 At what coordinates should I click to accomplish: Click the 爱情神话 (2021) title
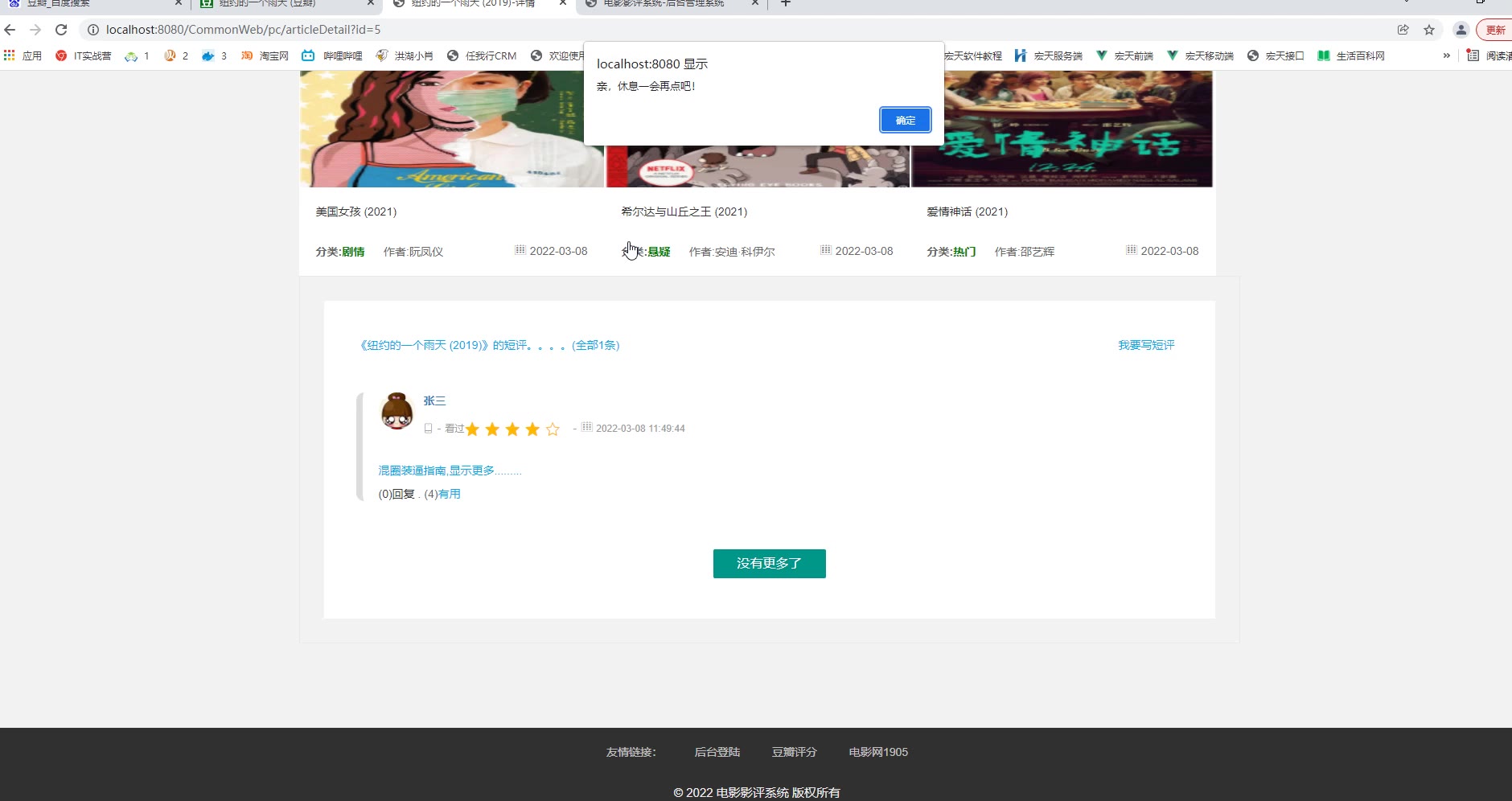pos(967,212)
